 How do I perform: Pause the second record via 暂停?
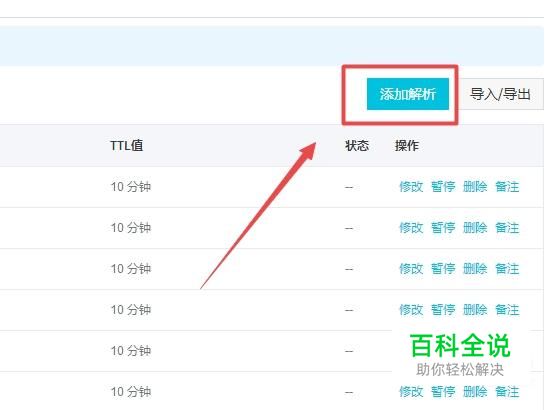click(x=443, y=228)
